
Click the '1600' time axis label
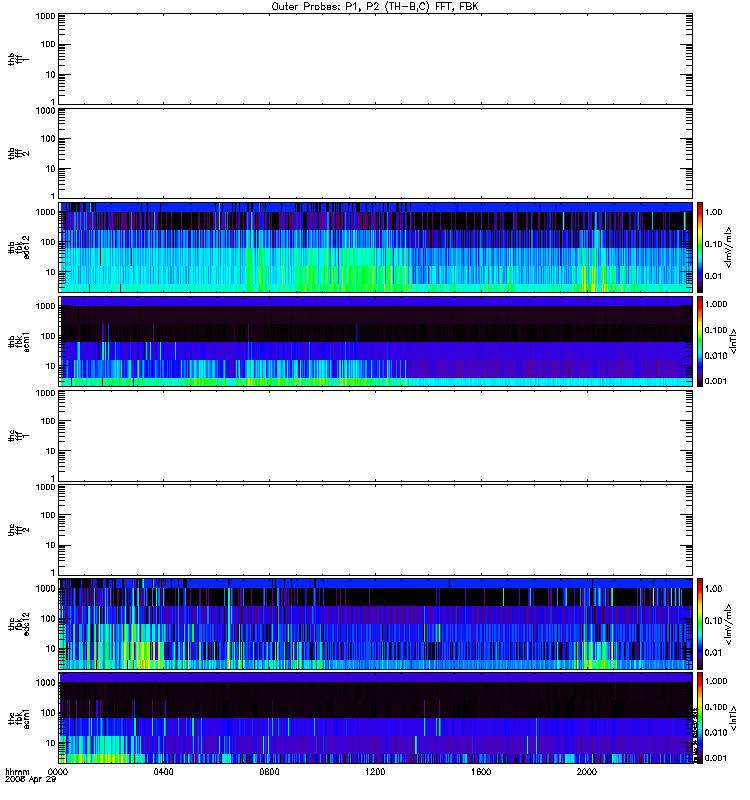click(481, 772)
